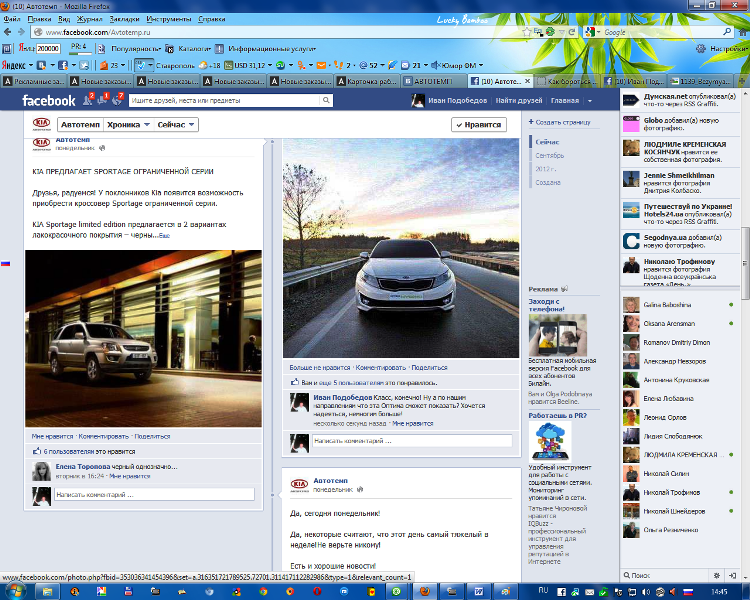Click the Настройки gear in toolbar
Screen dimensions: 750x600
click(701, 49)
